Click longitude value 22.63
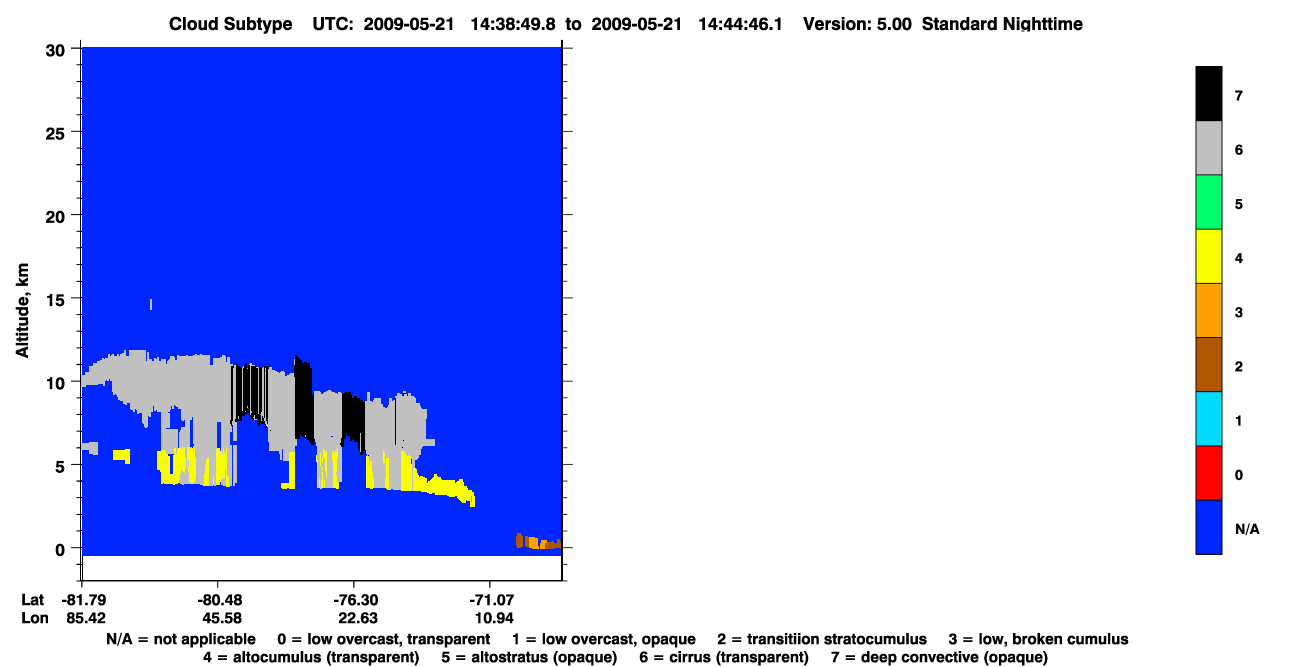 coord(357,618)
